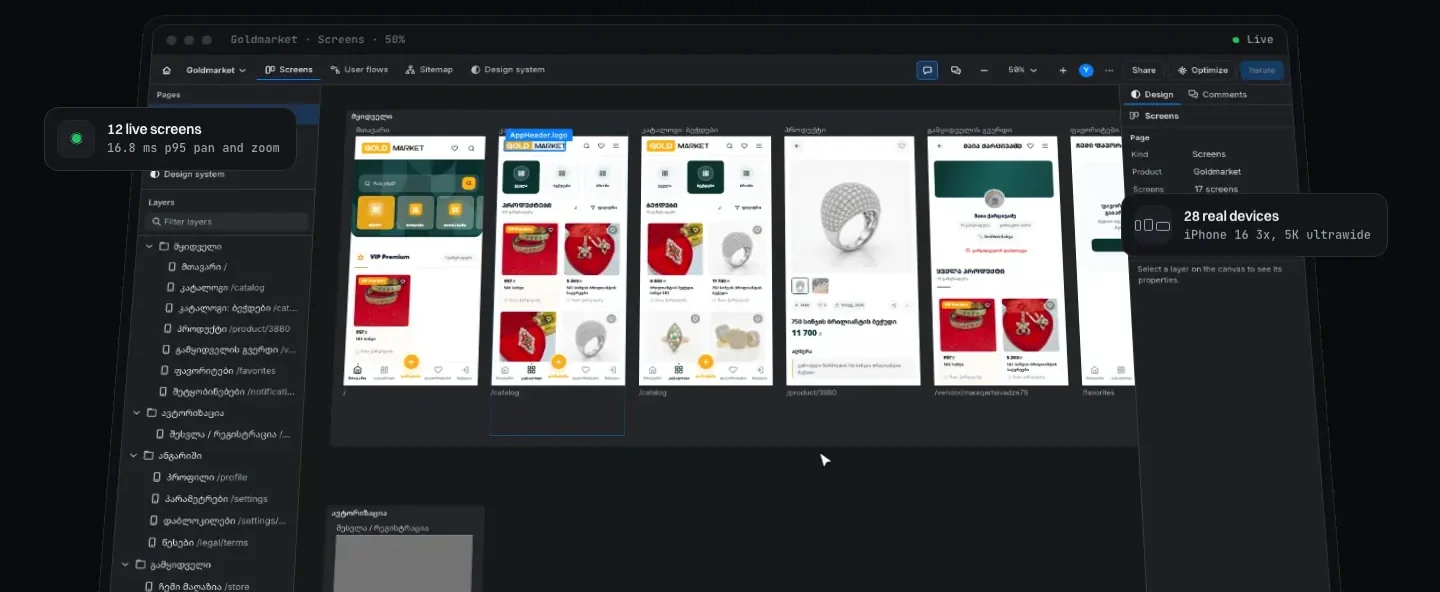This screenshot has height=592, width=1440.
Task: Switch to the User flows tab
Action: click(359, 70)
